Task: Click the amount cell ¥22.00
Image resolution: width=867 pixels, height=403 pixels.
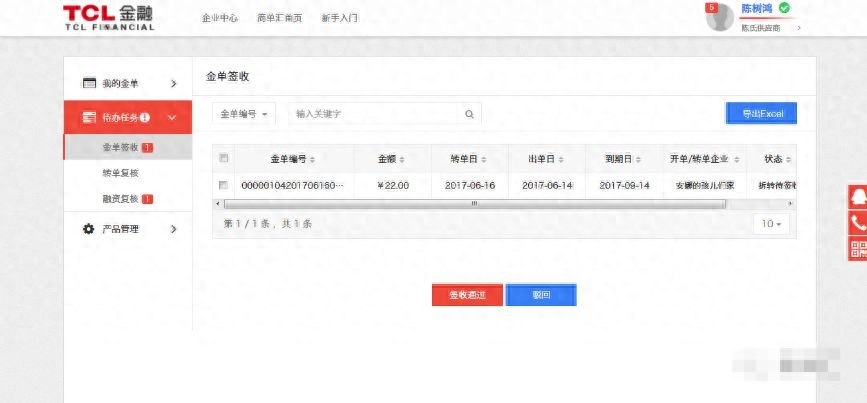Action: [393, 186]
